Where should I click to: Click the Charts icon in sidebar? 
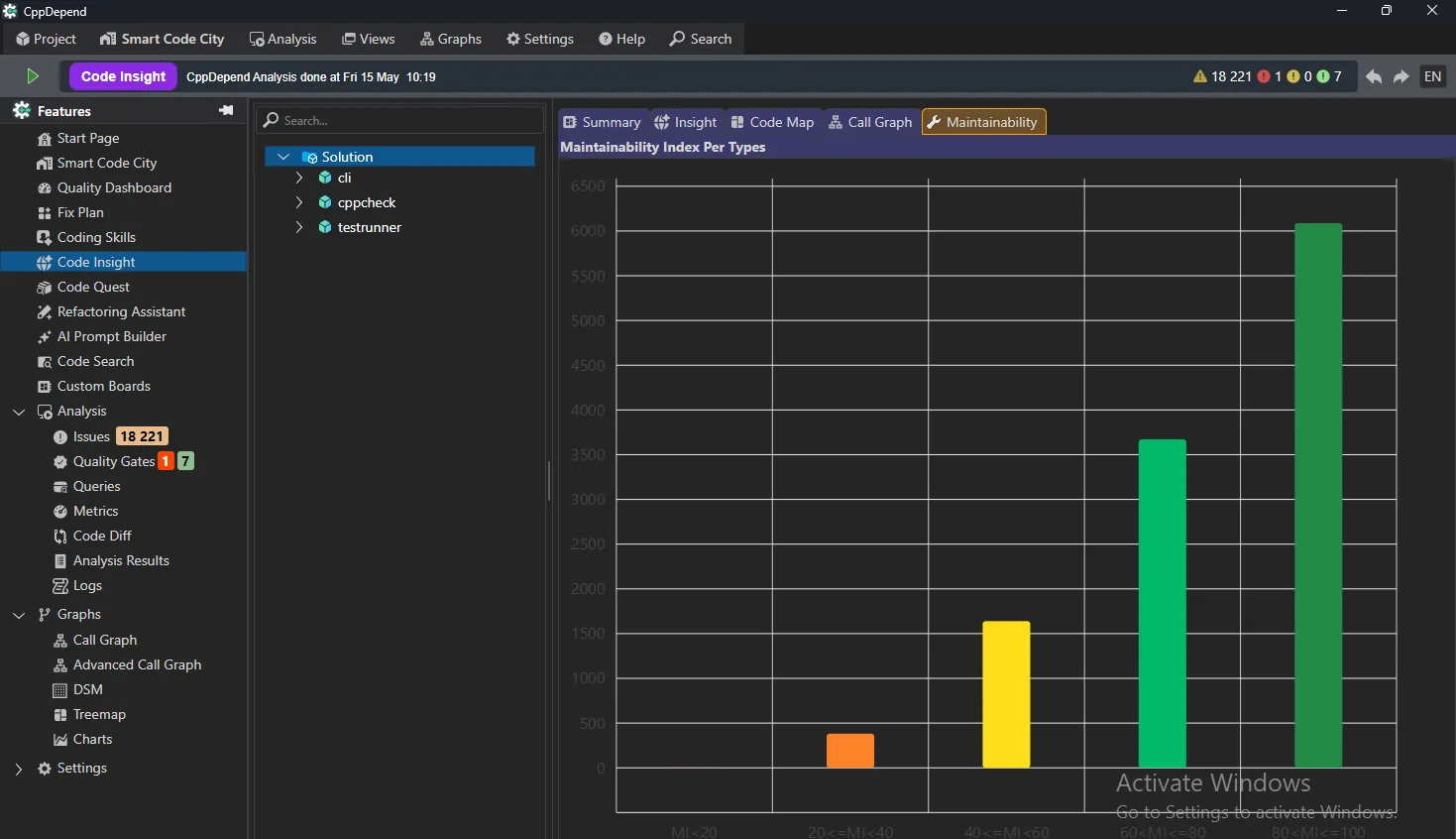[x=59, y=740]
